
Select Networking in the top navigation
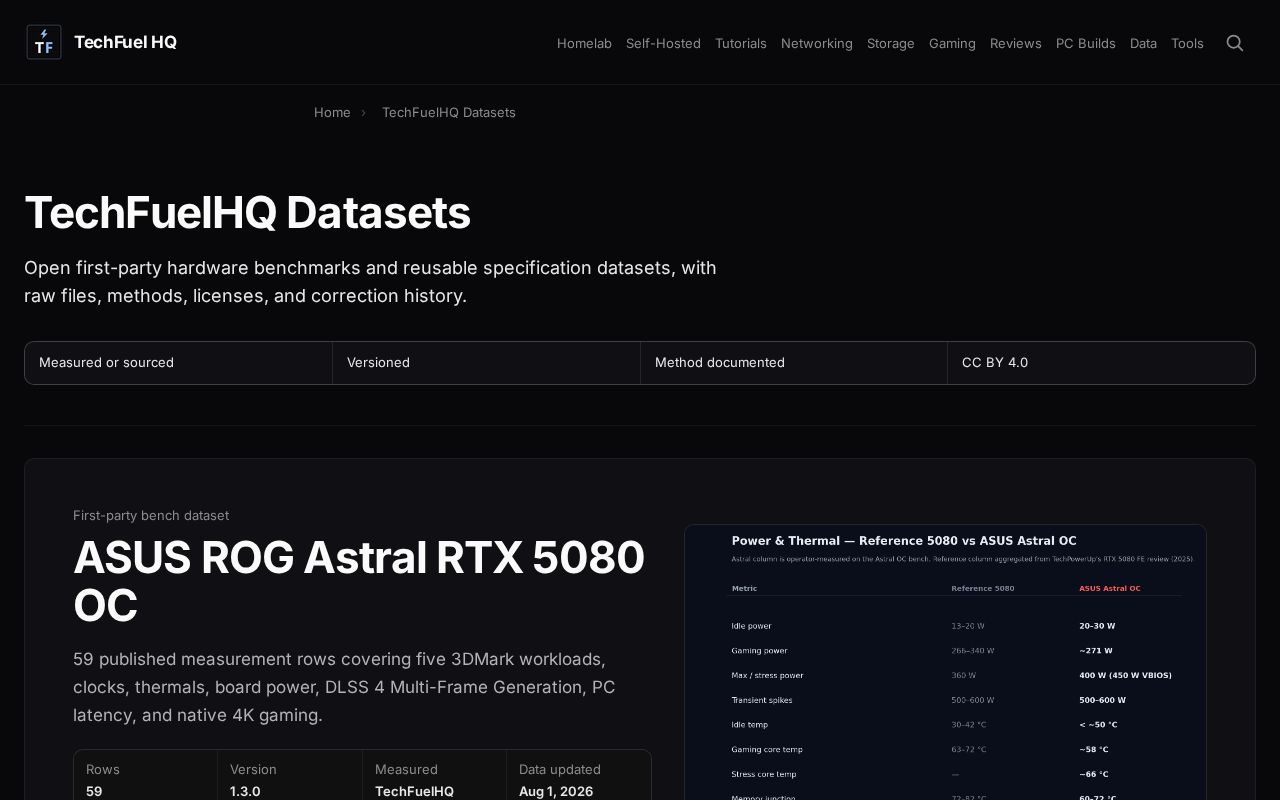click(x=817, y=43)
